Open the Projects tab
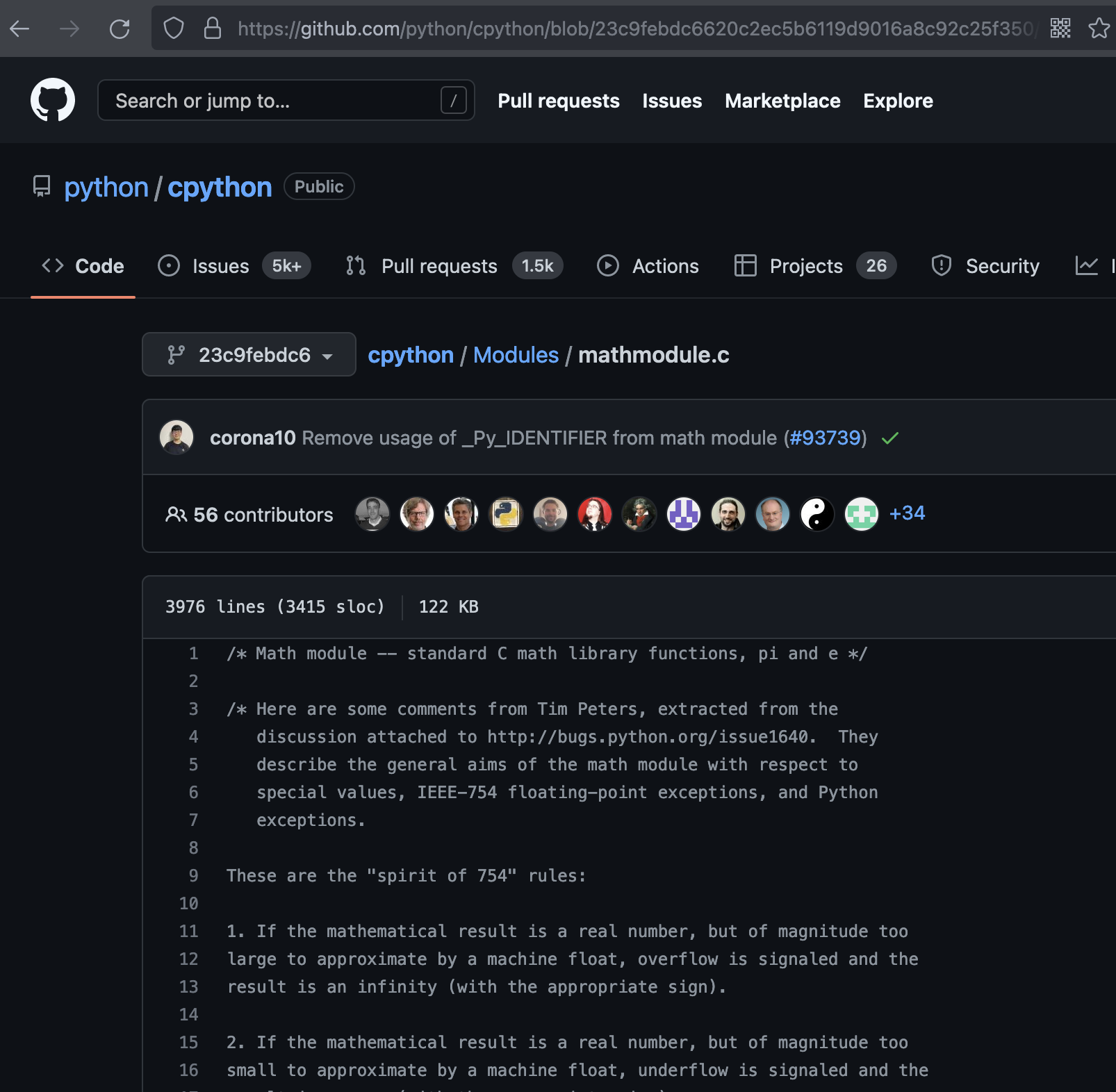 click(815, 266)
